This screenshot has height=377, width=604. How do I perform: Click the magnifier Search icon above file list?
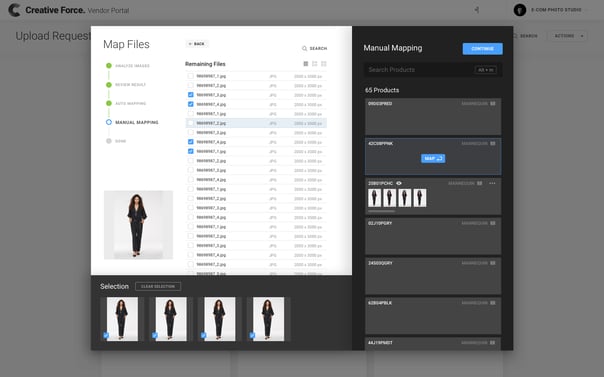(x=304, y=49)
